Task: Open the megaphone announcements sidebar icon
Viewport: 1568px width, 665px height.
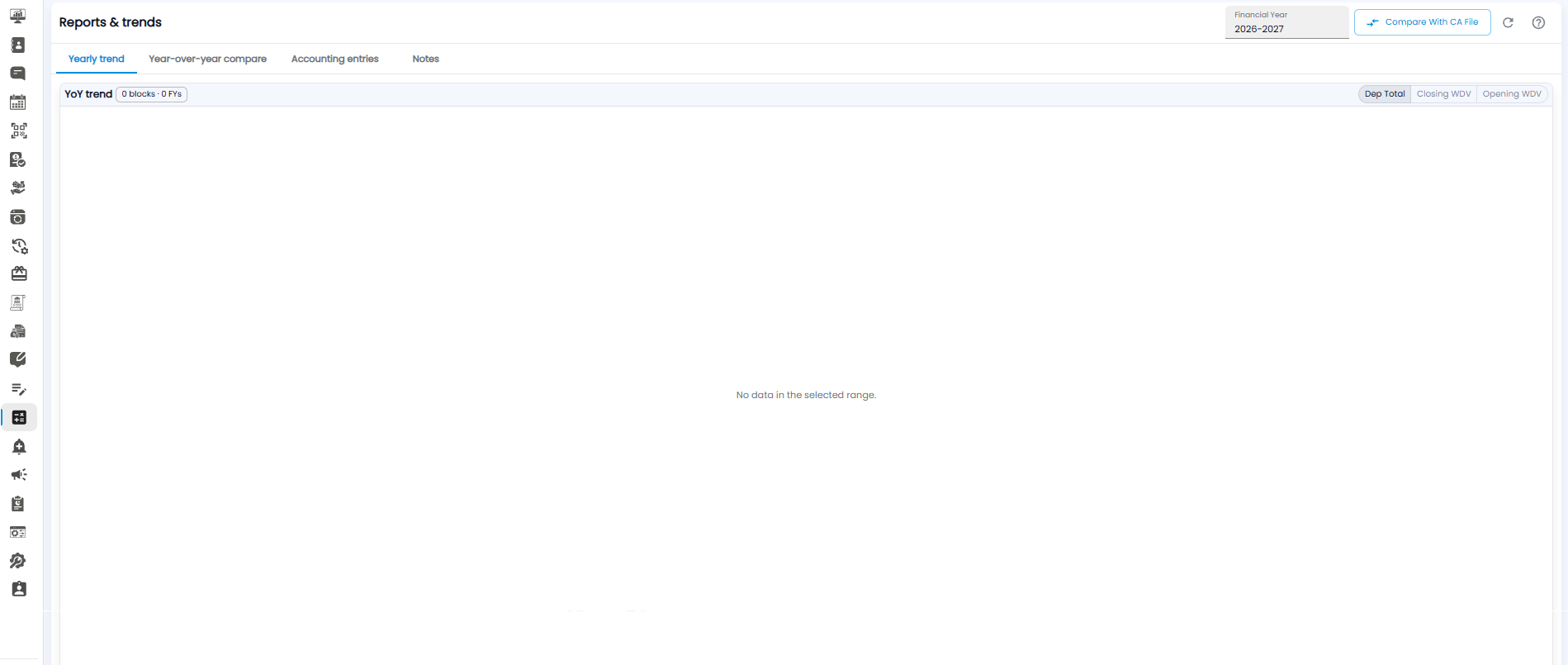Action: tap(18, 475)
